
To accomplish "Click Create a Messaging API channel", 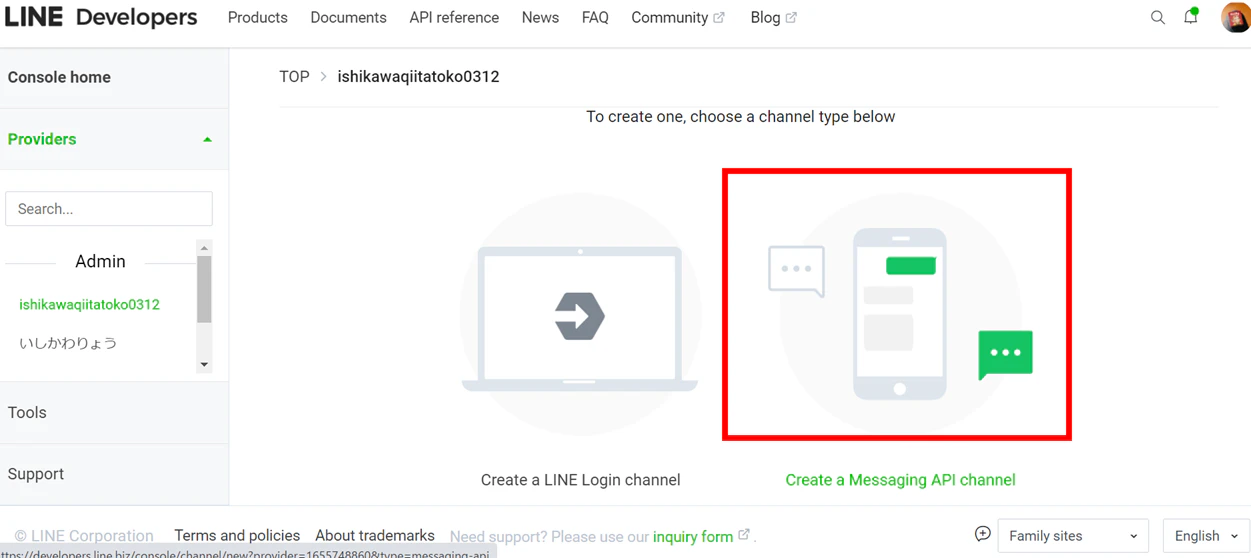I will pos(900,480).
